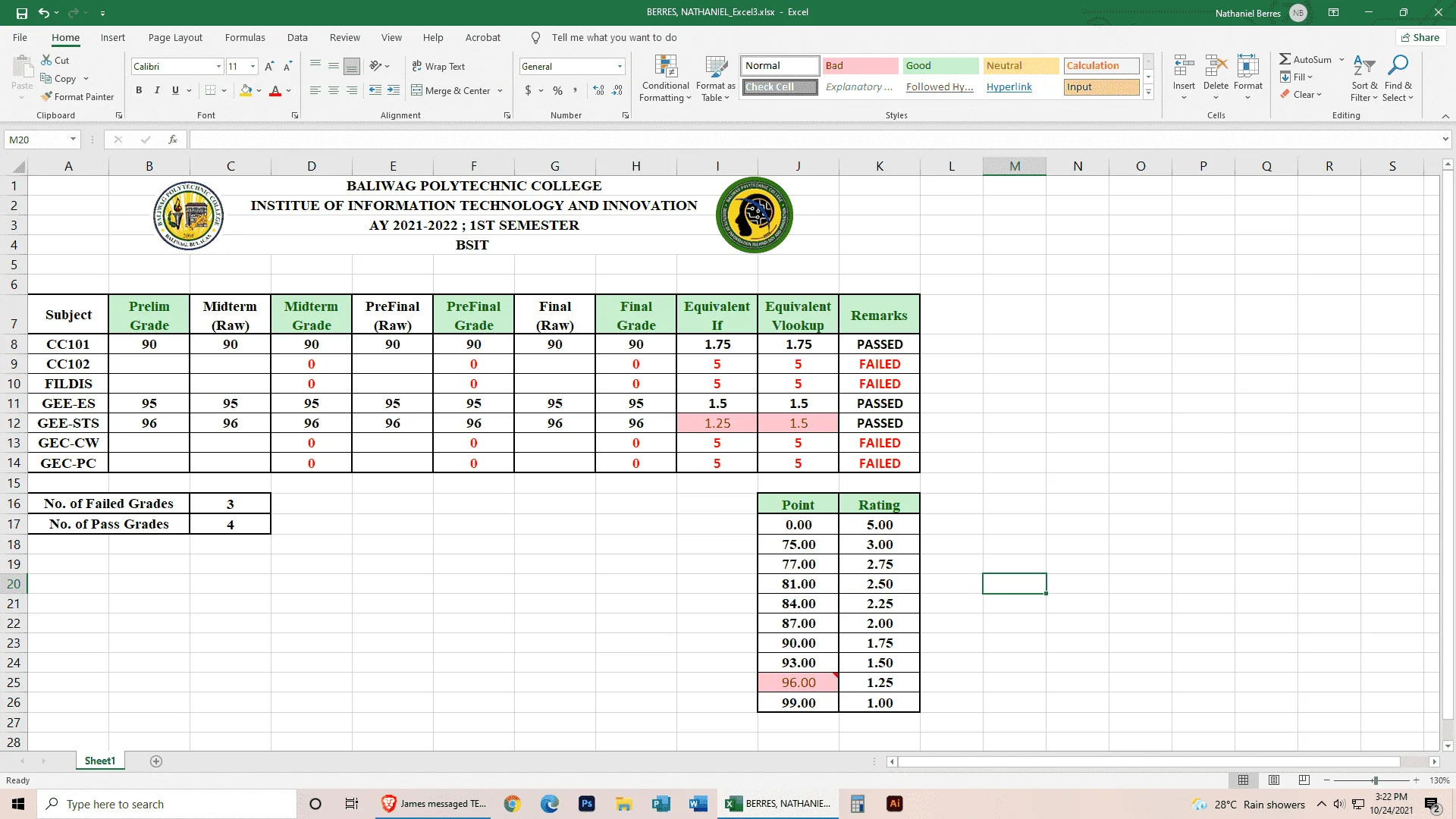
Task: Change text orientation
Action: click(x=375, y=66)
